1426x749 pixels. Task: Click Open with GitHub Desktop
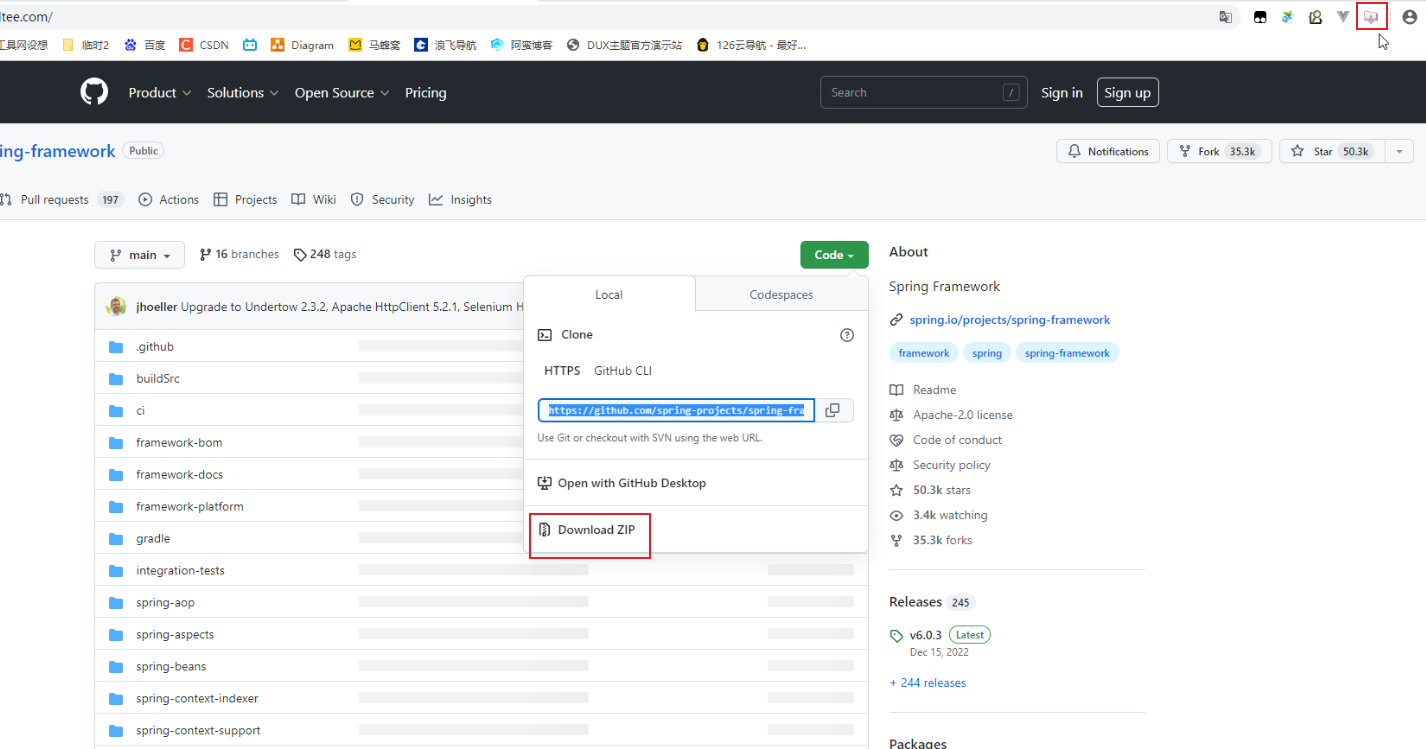pos(622,483)
